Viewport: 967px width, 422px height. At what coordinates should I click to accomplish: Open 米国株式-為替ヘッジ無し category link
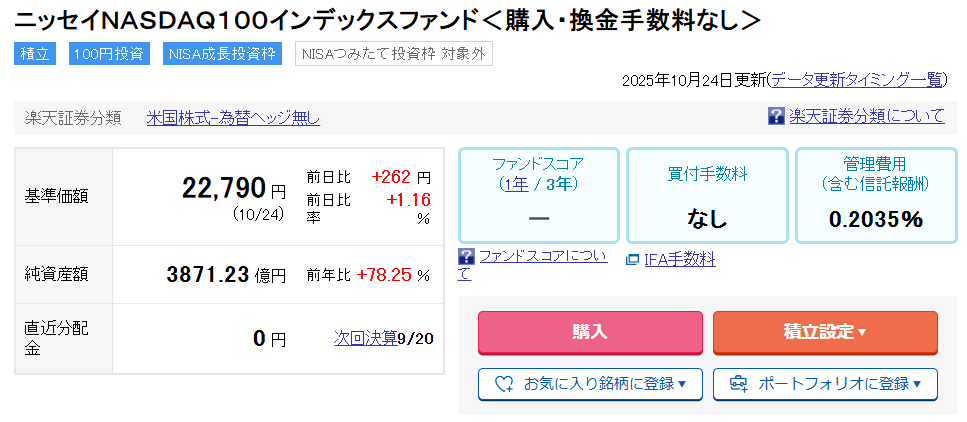(233, 117)
